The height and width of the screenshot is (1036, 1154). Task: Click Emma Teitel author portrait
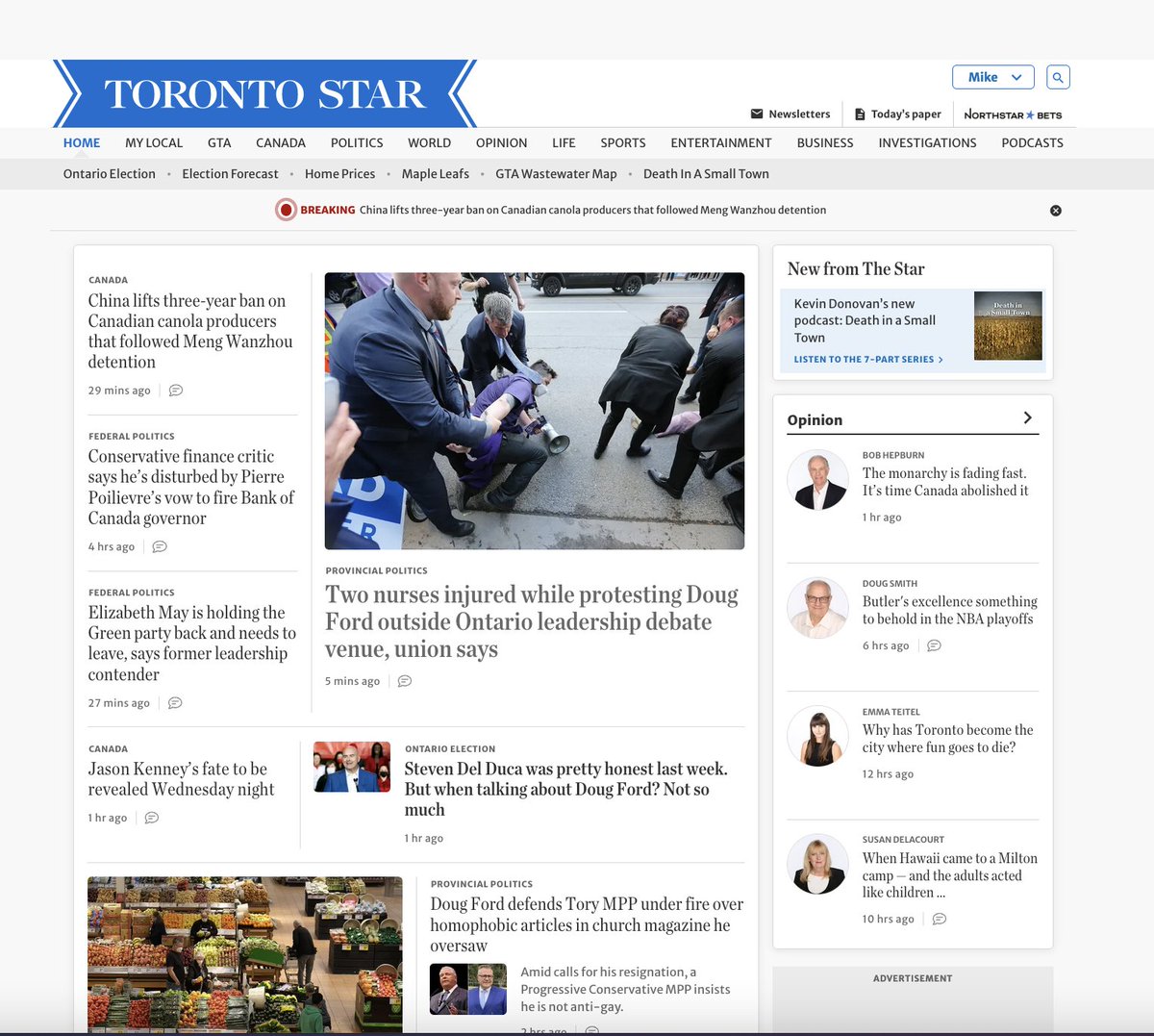coord(817,736)
